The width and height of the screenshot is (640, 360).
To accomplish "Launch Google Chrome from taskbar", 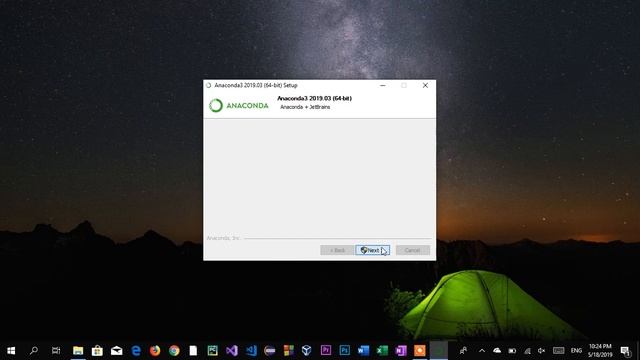I will click(x=174, y=350).
